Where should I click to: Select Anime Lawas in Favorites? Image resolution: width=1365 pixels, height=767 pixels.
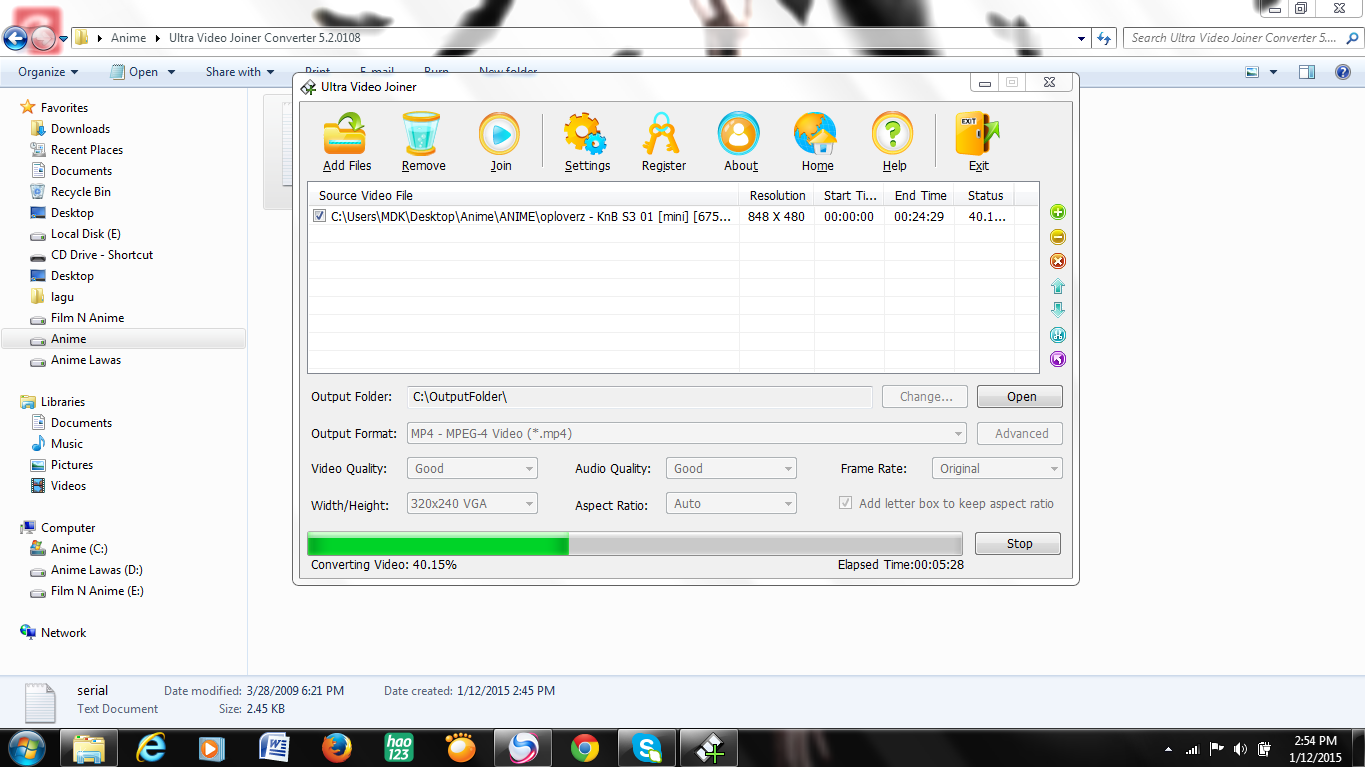86,360
